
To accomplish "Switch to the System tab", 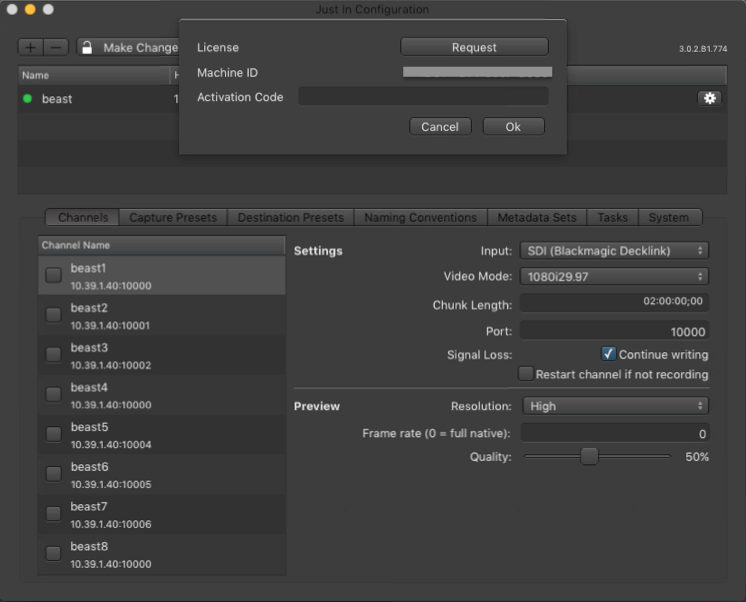I will (x=670, y=217).
